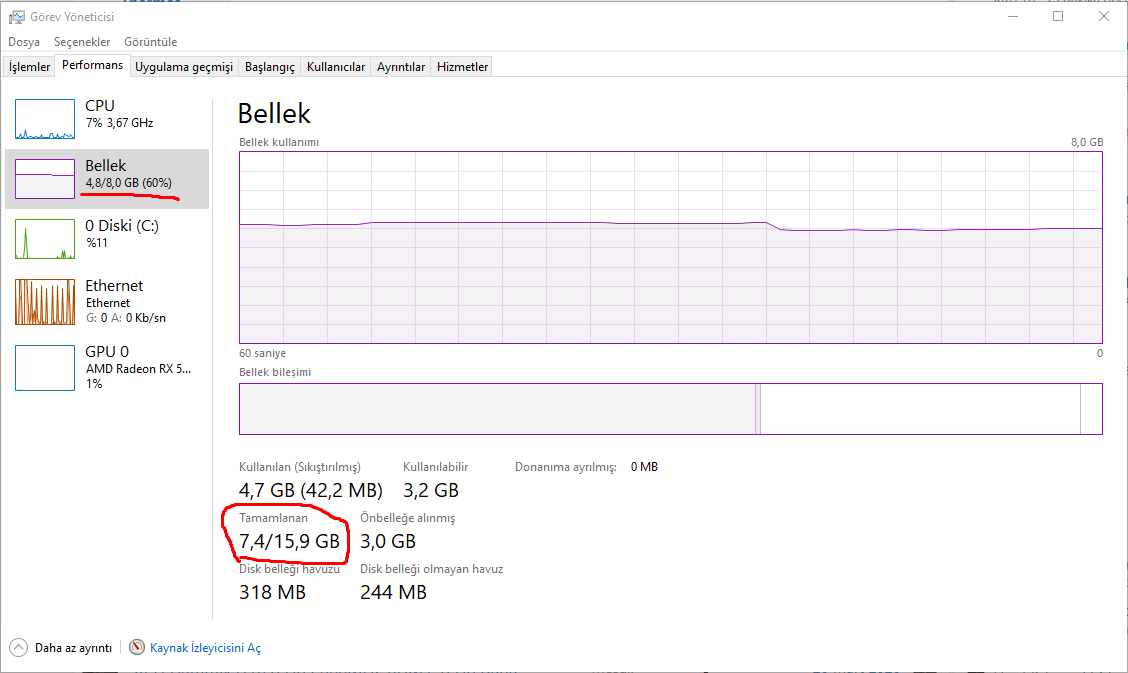Screen dimensions: 1128x673
Task: Open the GPU 0 performance thumbnail
Action: tap(45, 368)
